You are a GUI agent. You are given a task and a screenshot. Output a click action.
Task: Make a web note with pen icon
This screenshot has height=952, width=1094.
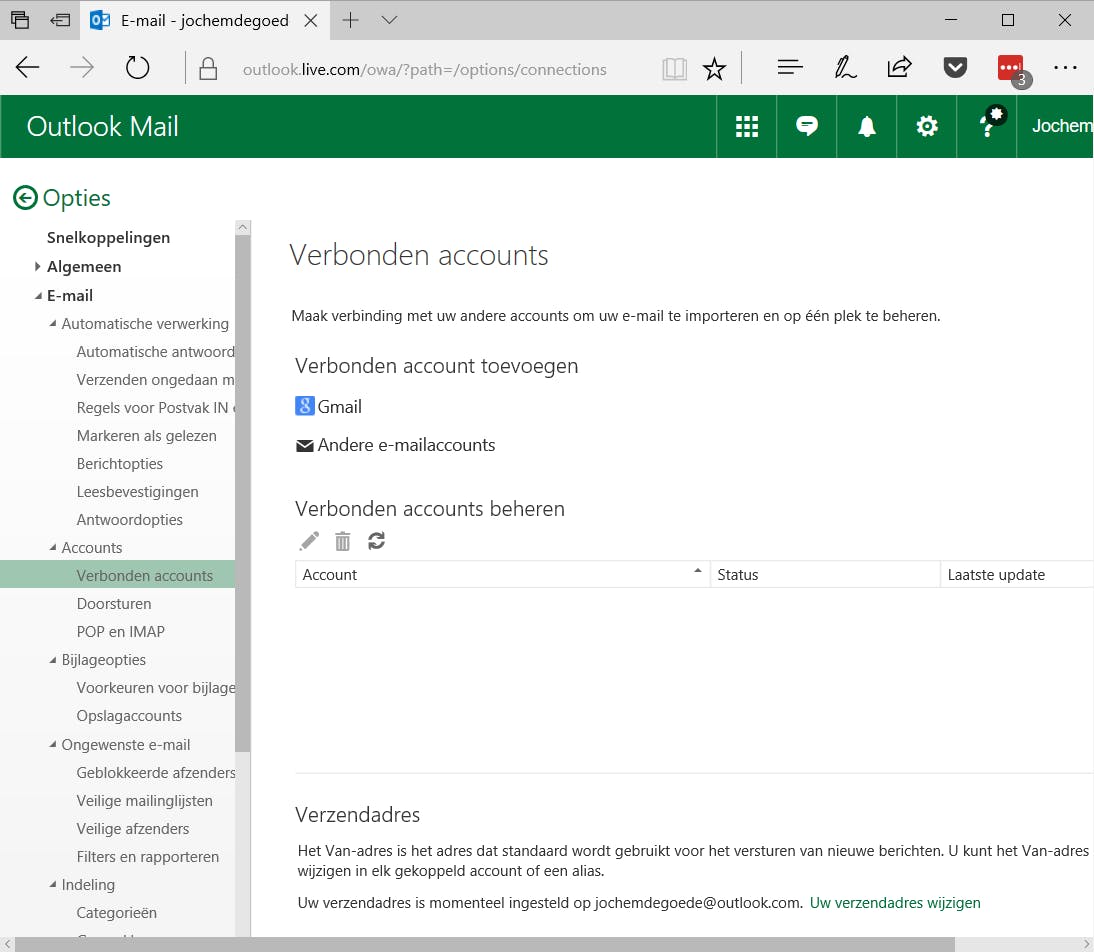(x=845, y=67)
